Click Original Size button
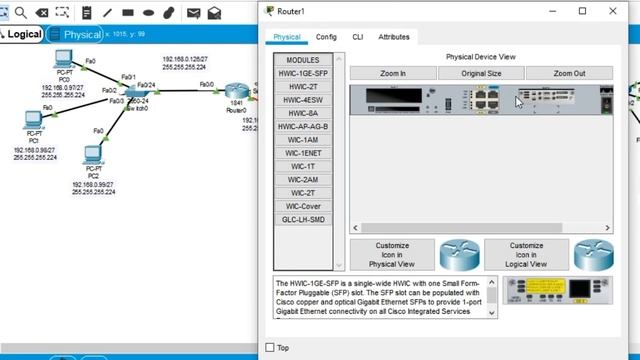The width and height of the screenshot is (640, 360). [481, 73]
